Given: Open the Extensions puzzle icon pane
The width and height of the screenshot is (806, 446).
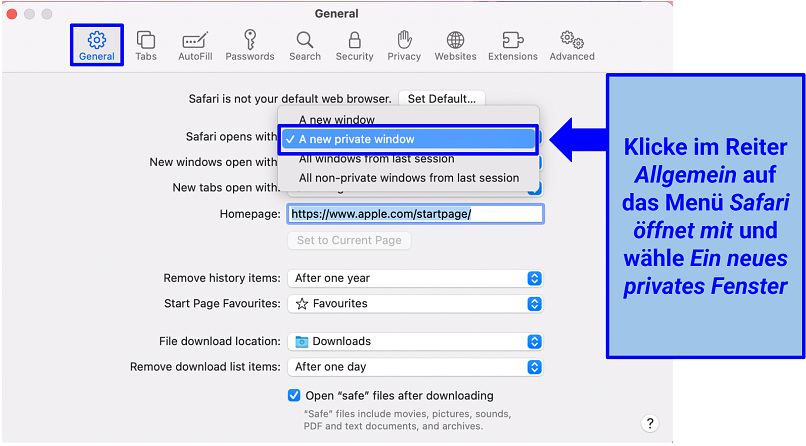Looking at the screenshot, I should coord(512,45).
